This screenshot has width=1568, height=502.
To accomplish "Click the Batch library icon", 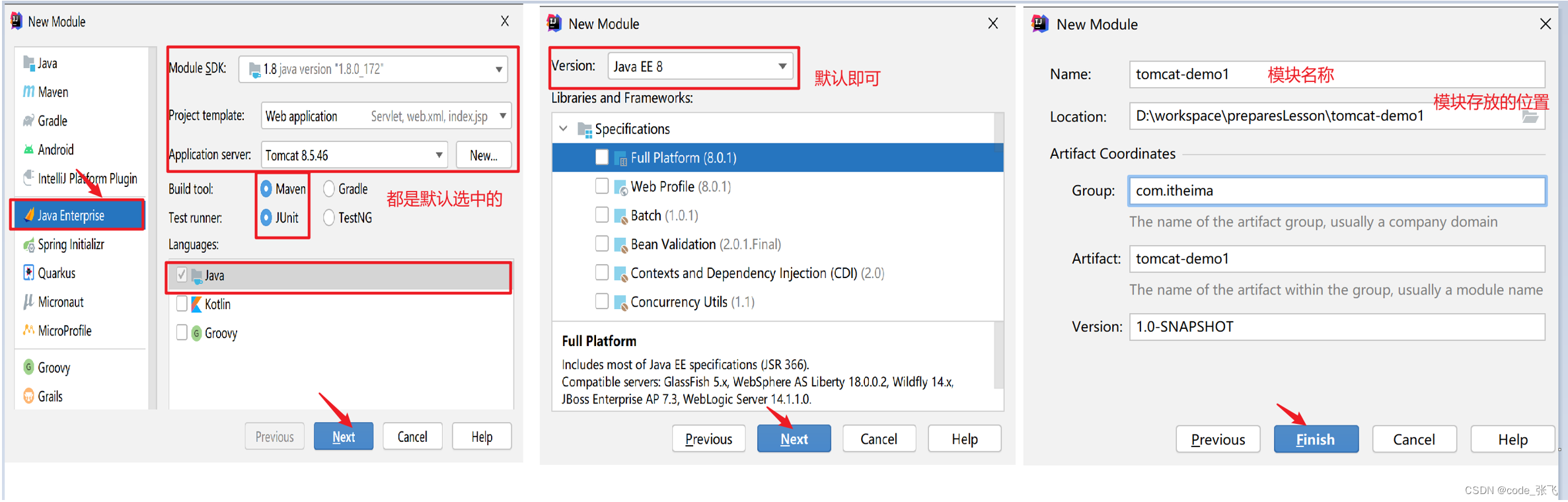I will point(620,216).
